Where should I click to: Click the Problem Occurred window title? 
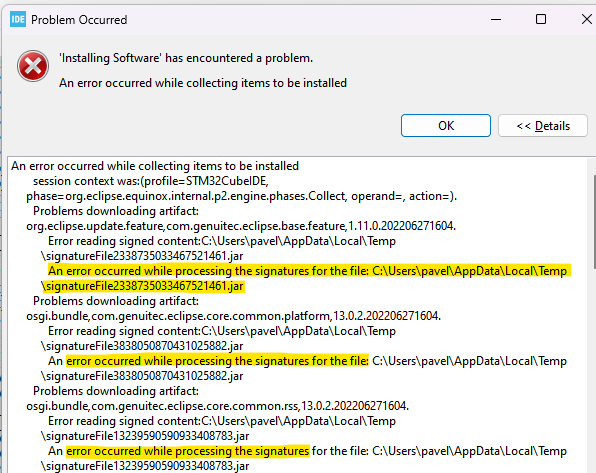pos(79,20)
